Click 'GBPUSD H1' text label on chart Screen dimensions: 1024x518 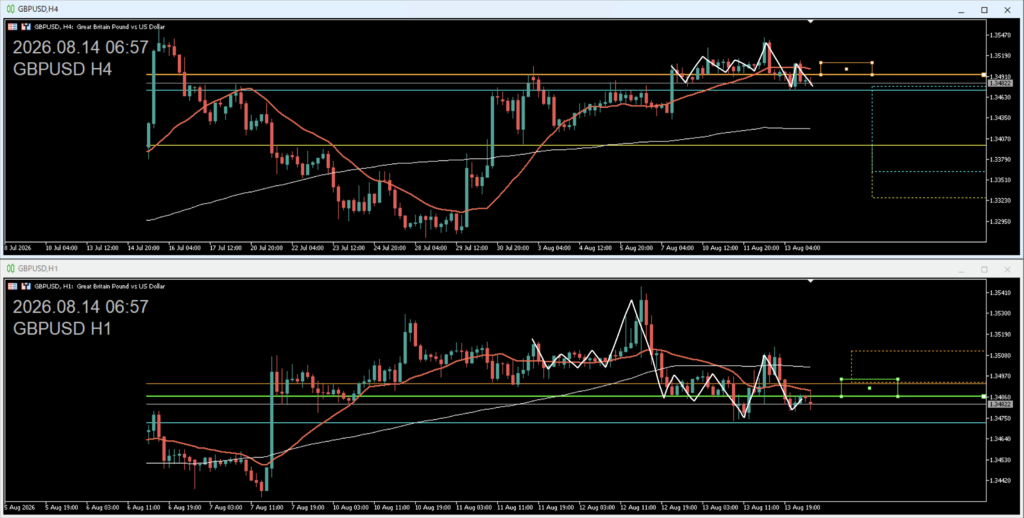tap(63, 329)
